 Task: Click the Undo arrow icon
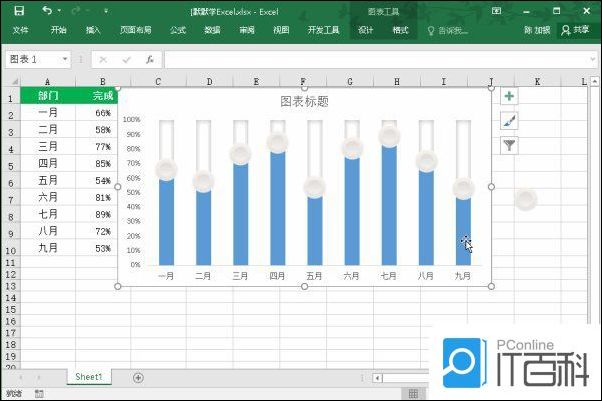point(48,11)
